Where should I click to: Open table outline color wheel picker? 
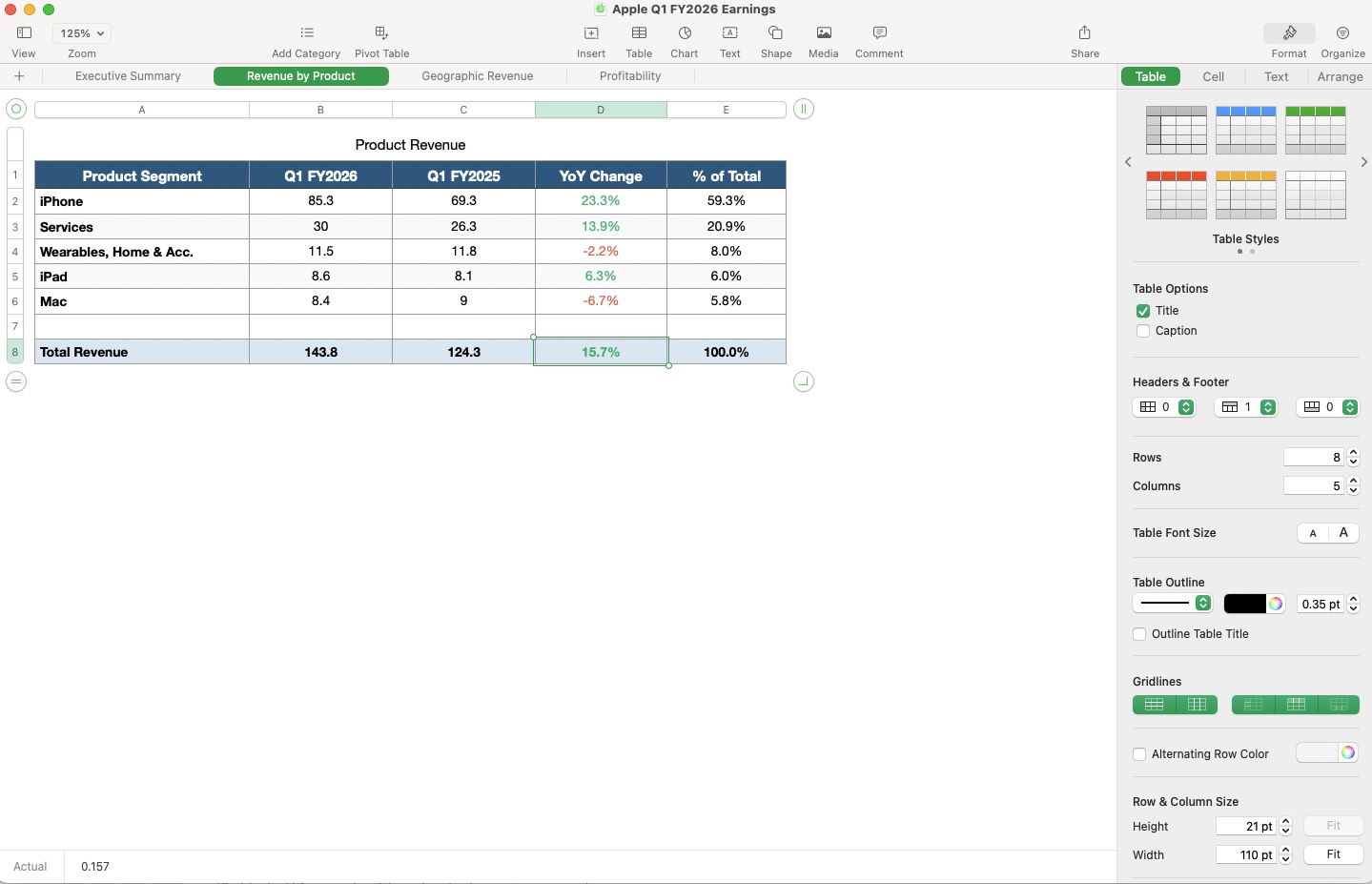coord(1276,604)
